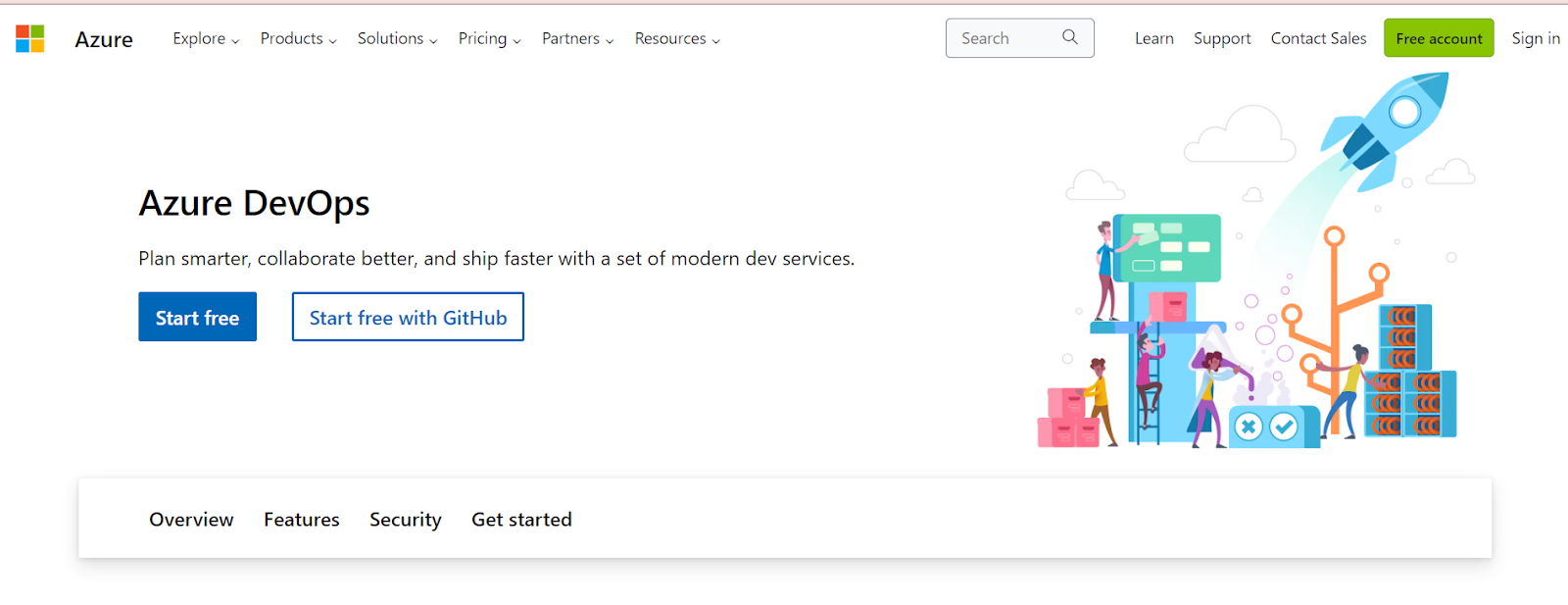Expand the Partners dropdown
The width and height of the screenshot is (1568, 605).
(x=577, y=39)
